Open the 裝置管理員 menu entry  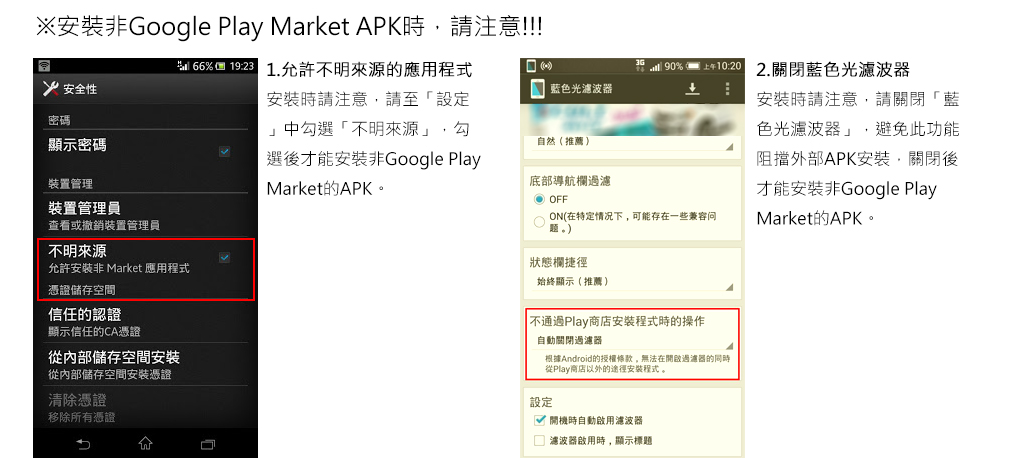pos(146,216)
